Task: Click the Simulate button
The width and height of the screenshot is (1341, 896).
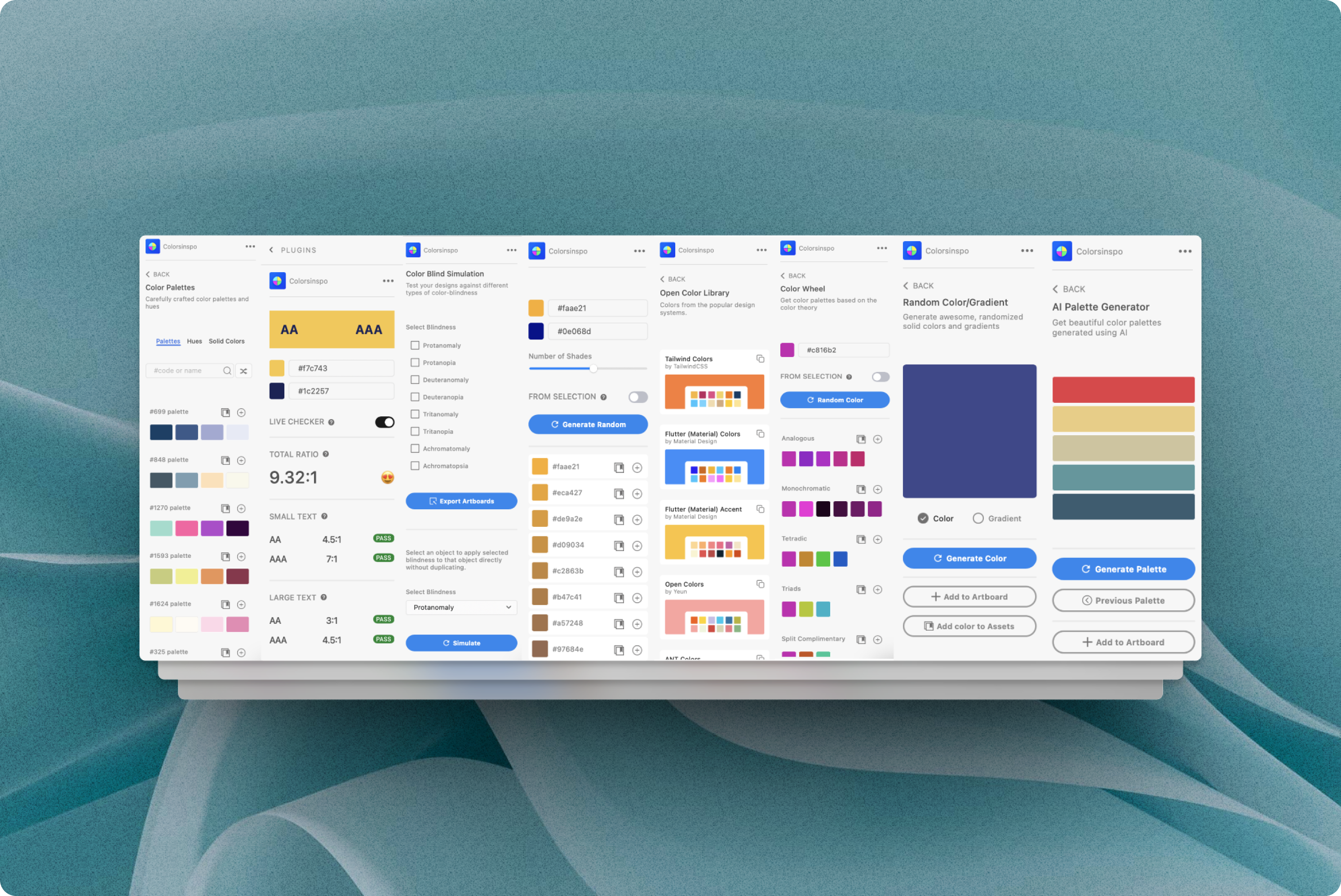Action: [461, 643]
